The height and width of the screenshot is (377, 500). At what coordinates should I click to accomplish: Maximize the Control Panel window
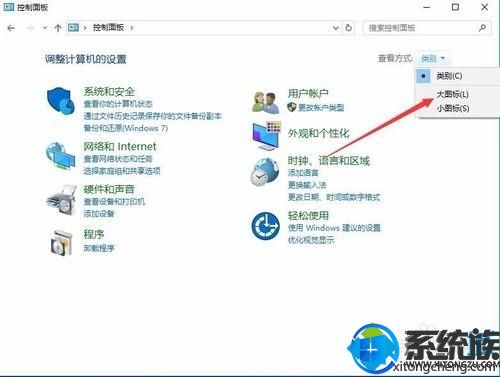tap(455, 7)
